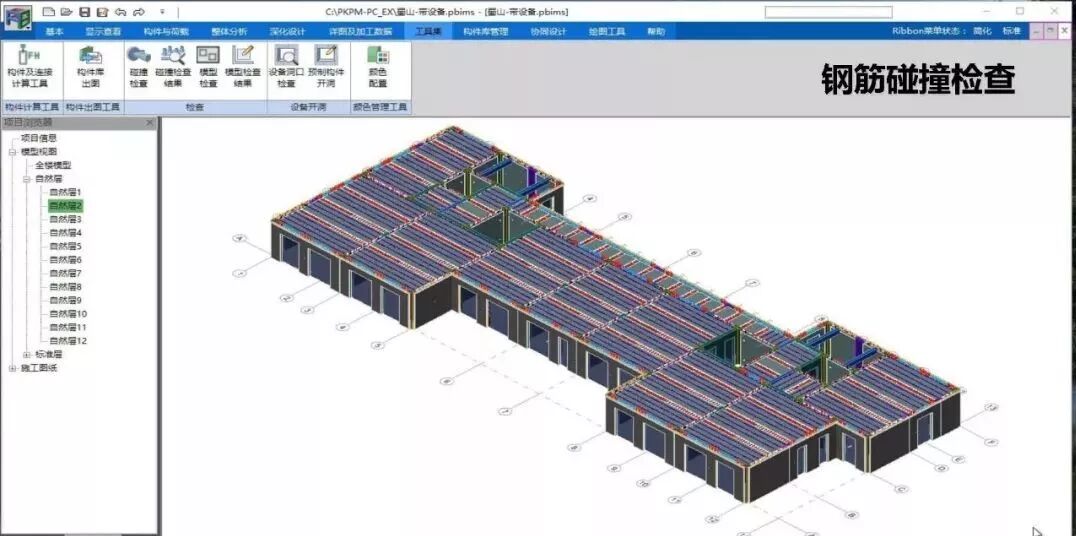Click the Open folder icon in quick access toolbar
This screenshot has height=536, width=1076.
pyautogui.click(x=66, y=12)
